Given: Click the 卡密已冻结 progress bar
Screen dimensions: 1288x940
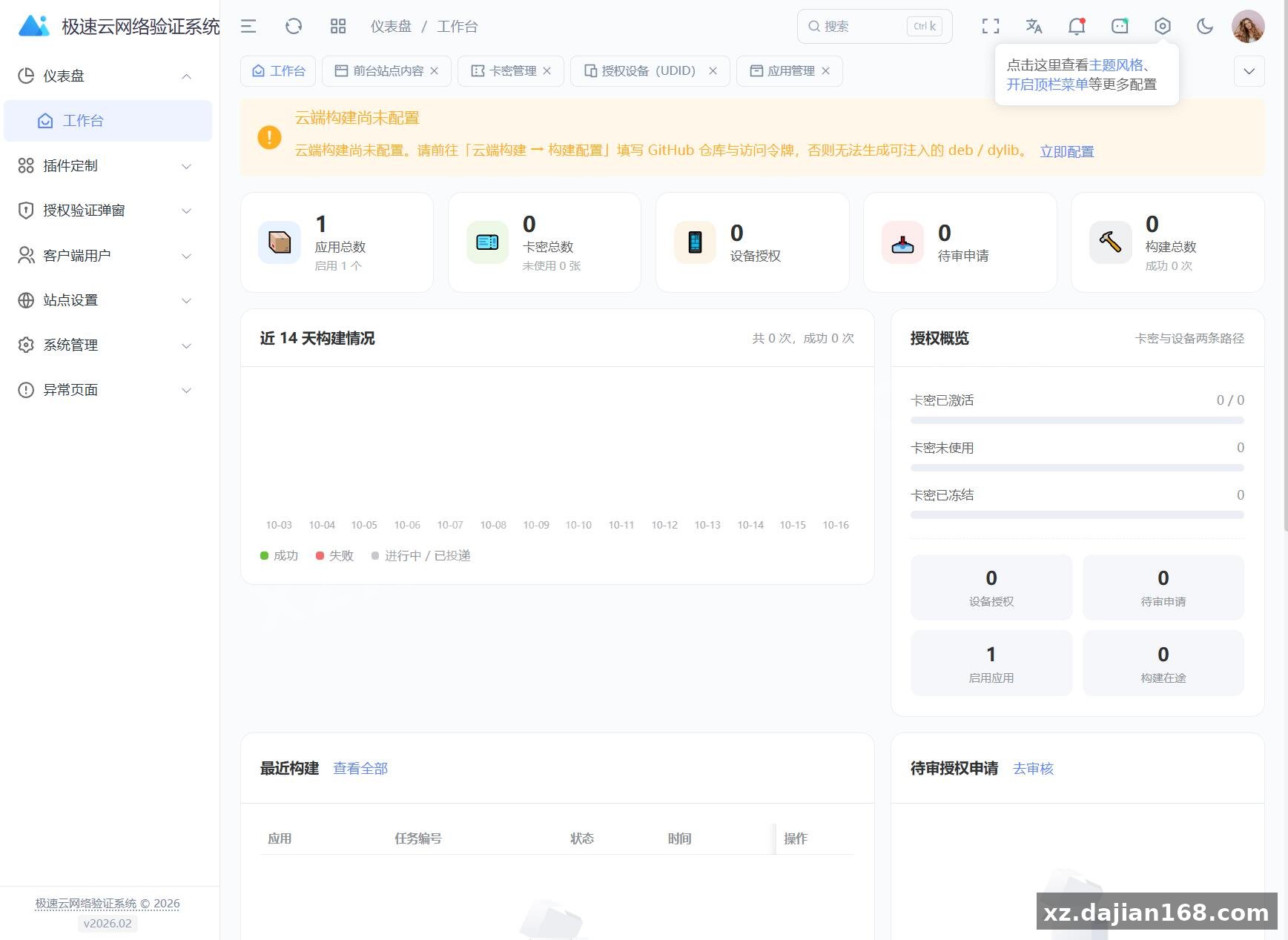Looking at the screenshot, I should 1077,515.
